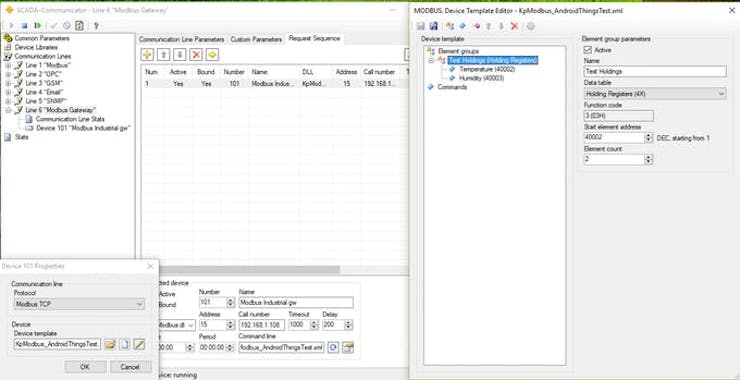
Task: Click the blue reset icon beside Command line
Action: [334, 348]
